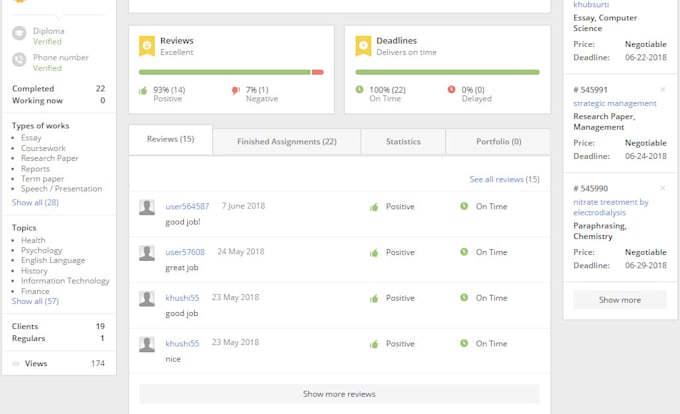Select History in Topics list
Viewport: 680px width, 414px height.
pos(34,271)
